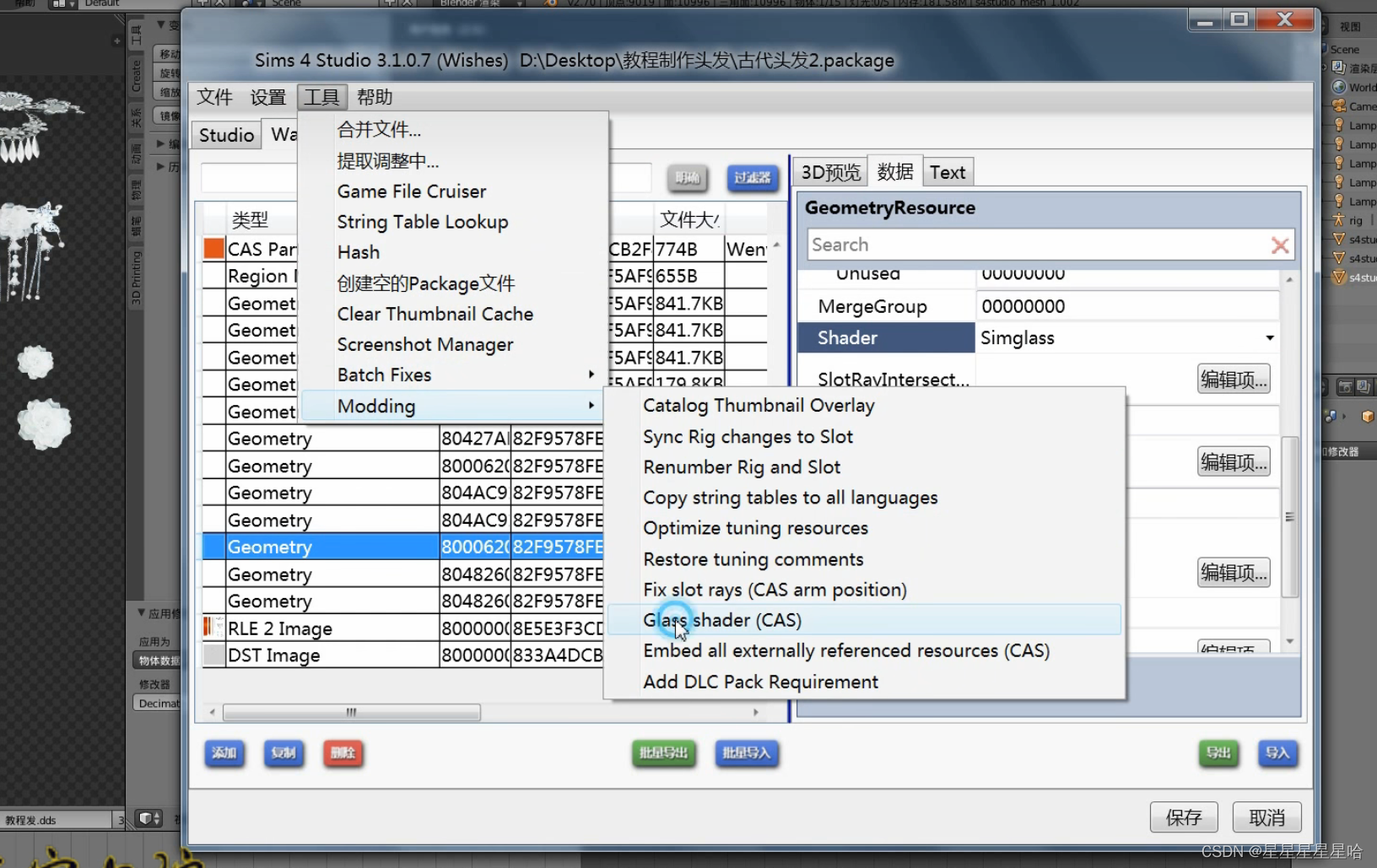Open the Decimate modifier selector in Blender

pos(158,703)
